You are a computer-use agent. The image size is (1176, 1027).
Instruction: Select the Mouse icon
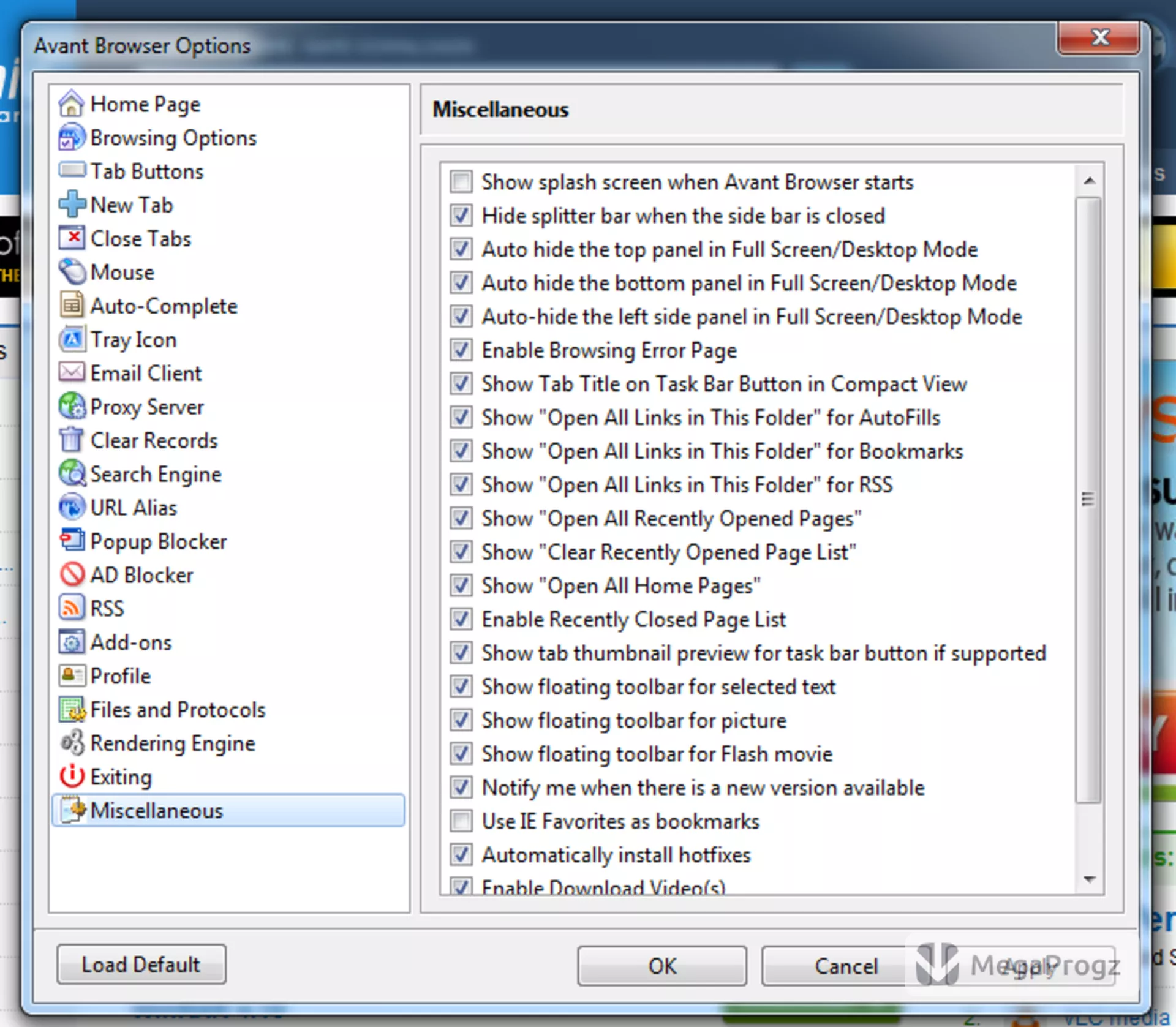coord(72,271)
